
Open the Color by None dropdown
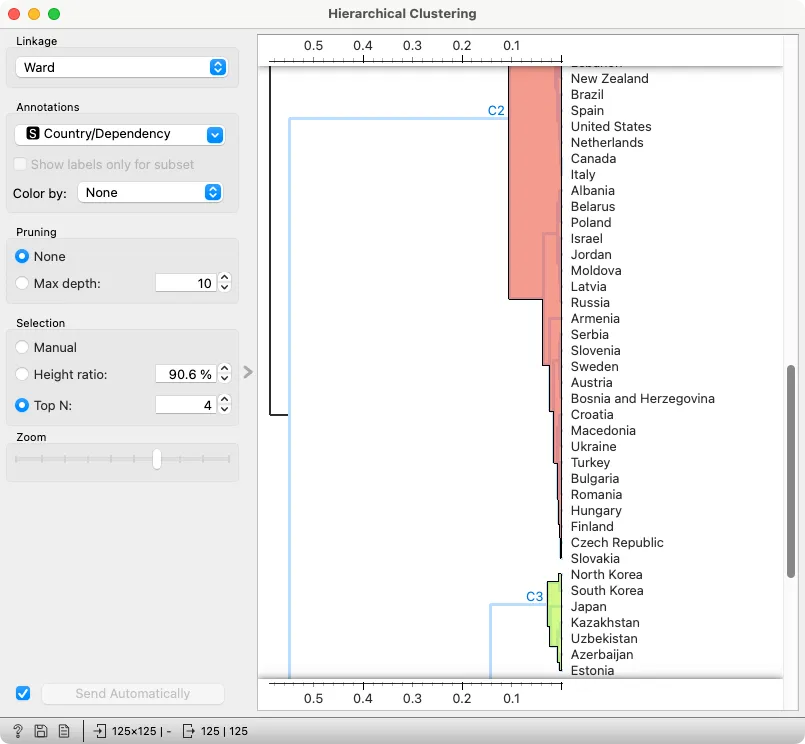click(x=150, y=193)
